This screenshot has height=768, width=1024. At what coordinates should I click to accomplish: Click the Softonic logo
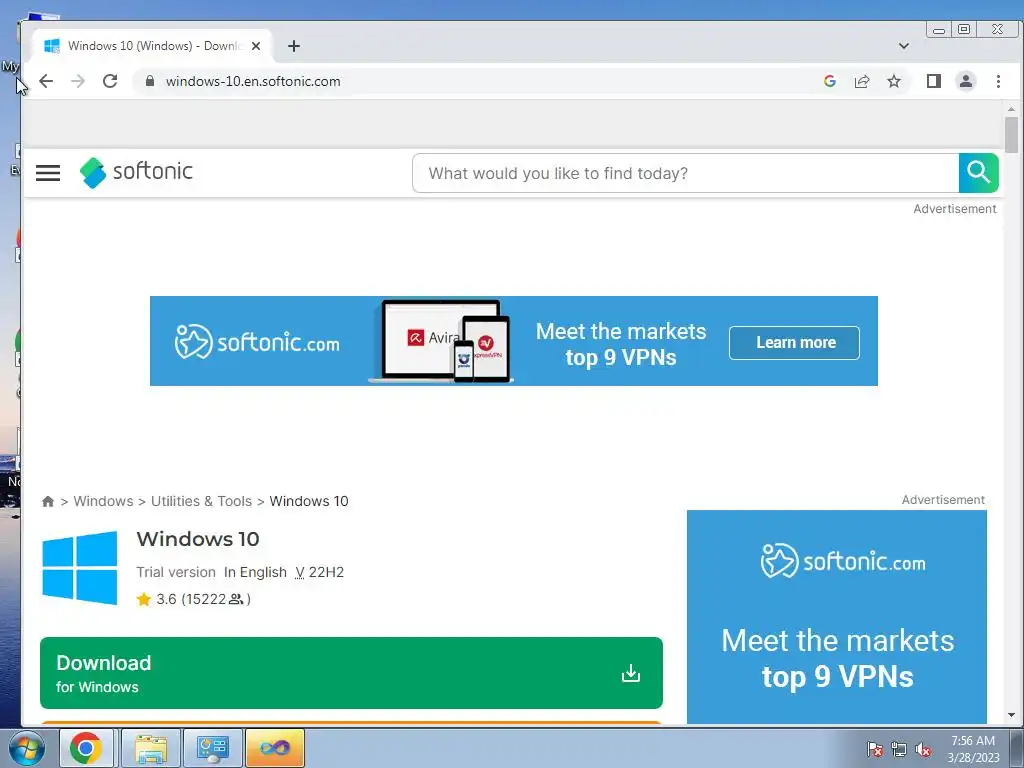click(136, 172)
